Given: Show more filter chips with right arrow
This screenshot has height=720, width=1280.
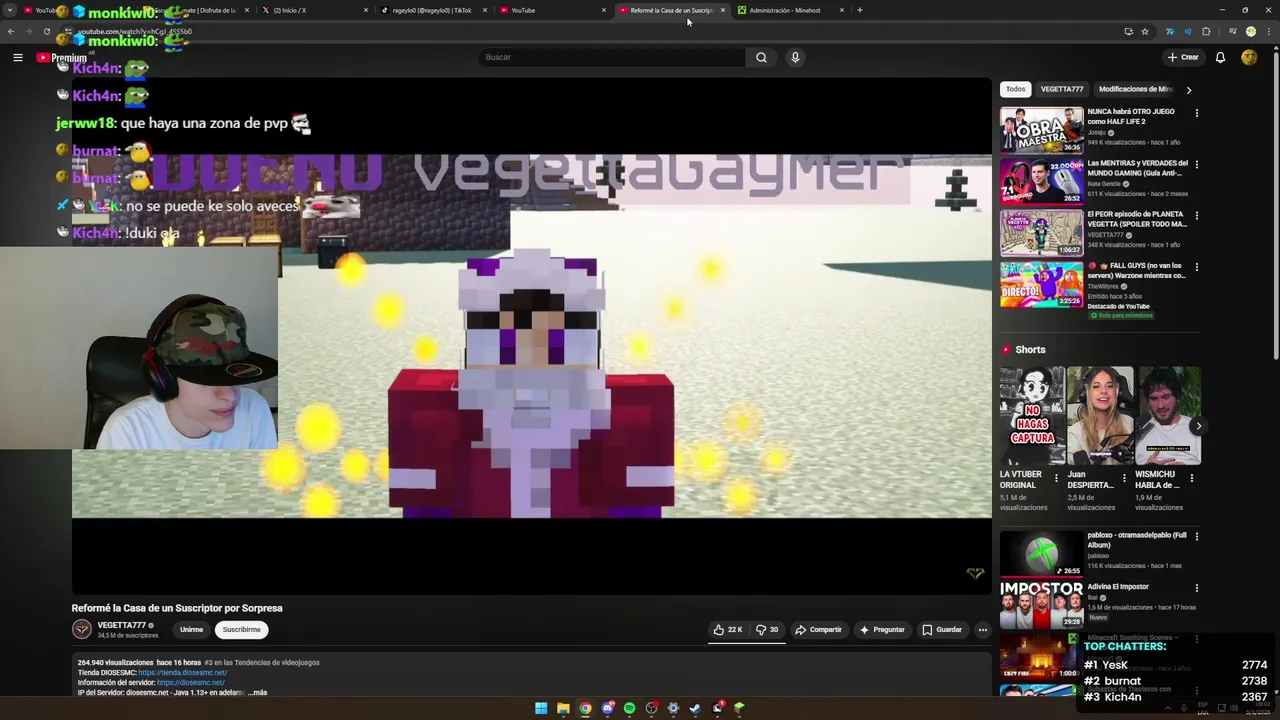Looking at the screenshot, I should (1188, 90).
